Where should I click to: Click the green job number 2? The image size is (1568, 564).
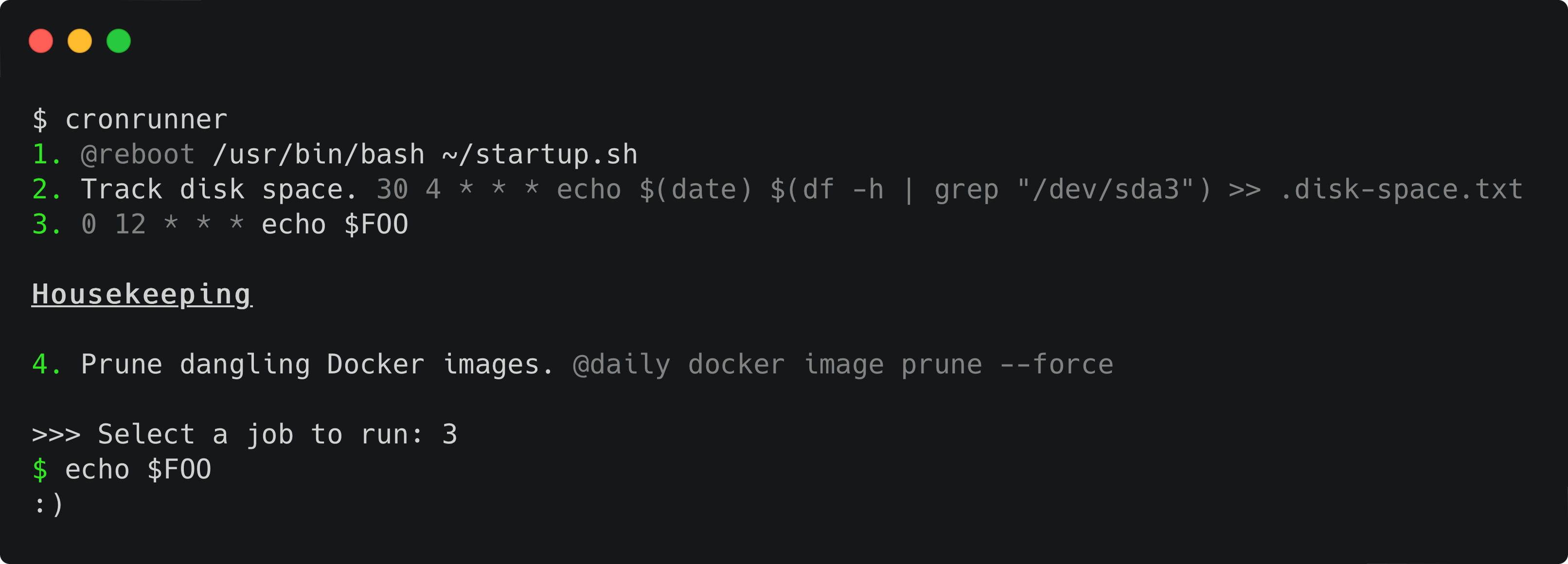pyautogui.click(x=44, y=189)
